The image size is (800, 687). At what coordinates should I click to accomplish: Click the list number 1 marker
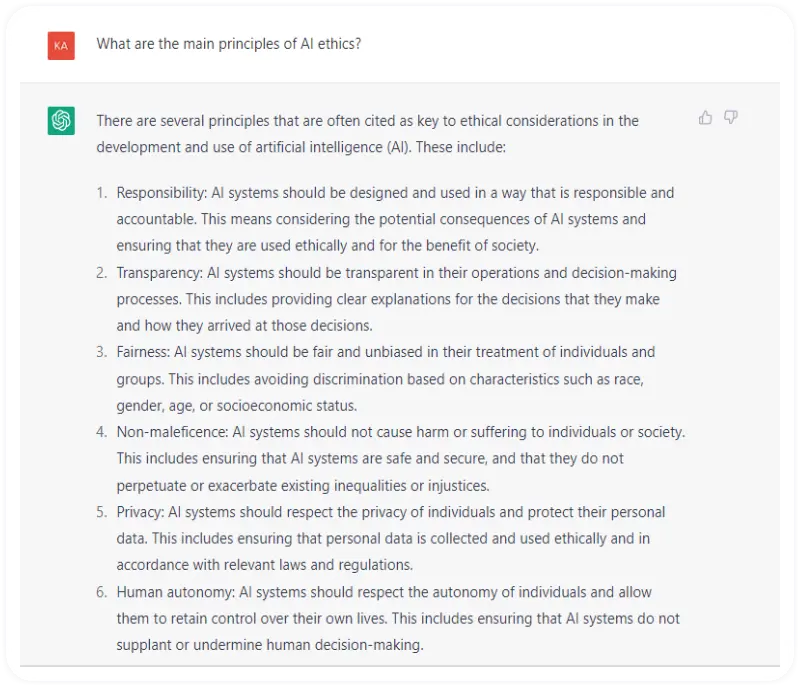tap(102, 193)
